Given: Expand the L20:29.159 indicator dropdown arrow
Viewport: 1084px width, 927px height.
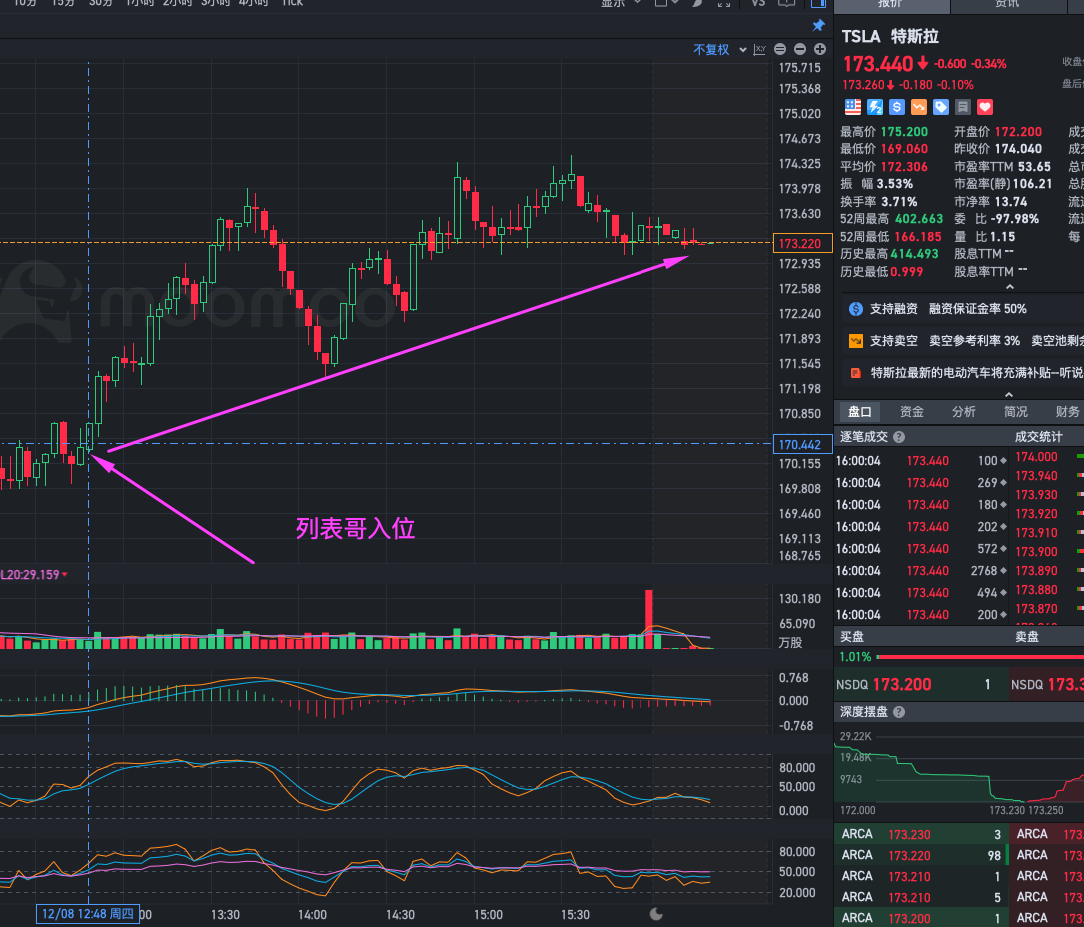Looking at the screenshot, I should tap(65, 575).
